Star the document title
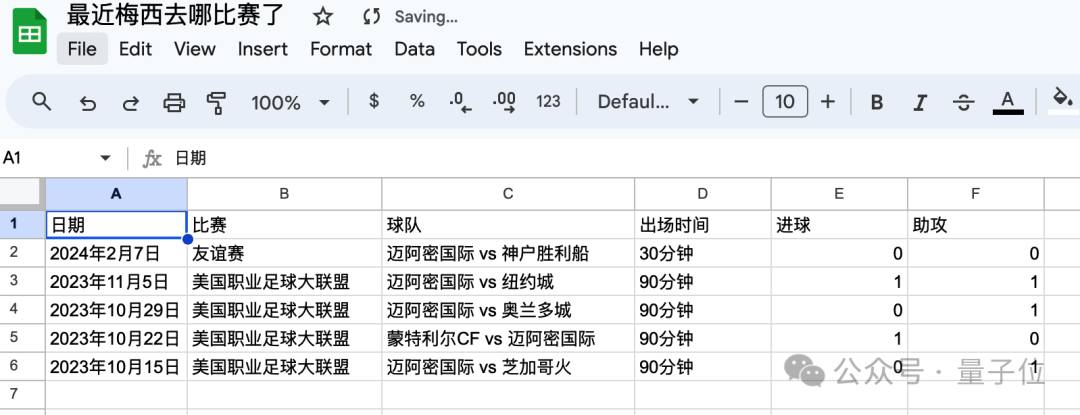 pyautogui.click(x=322, y=17)
